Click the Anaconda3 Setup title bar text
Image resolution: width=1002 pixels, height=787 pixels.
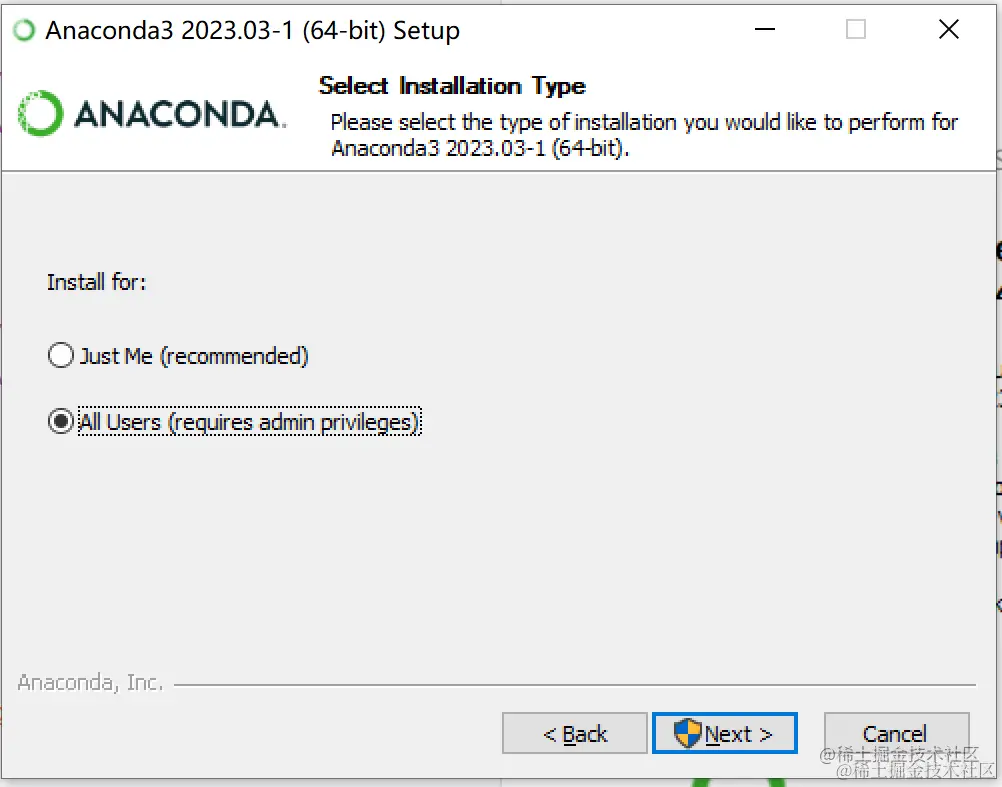[251, 30]
